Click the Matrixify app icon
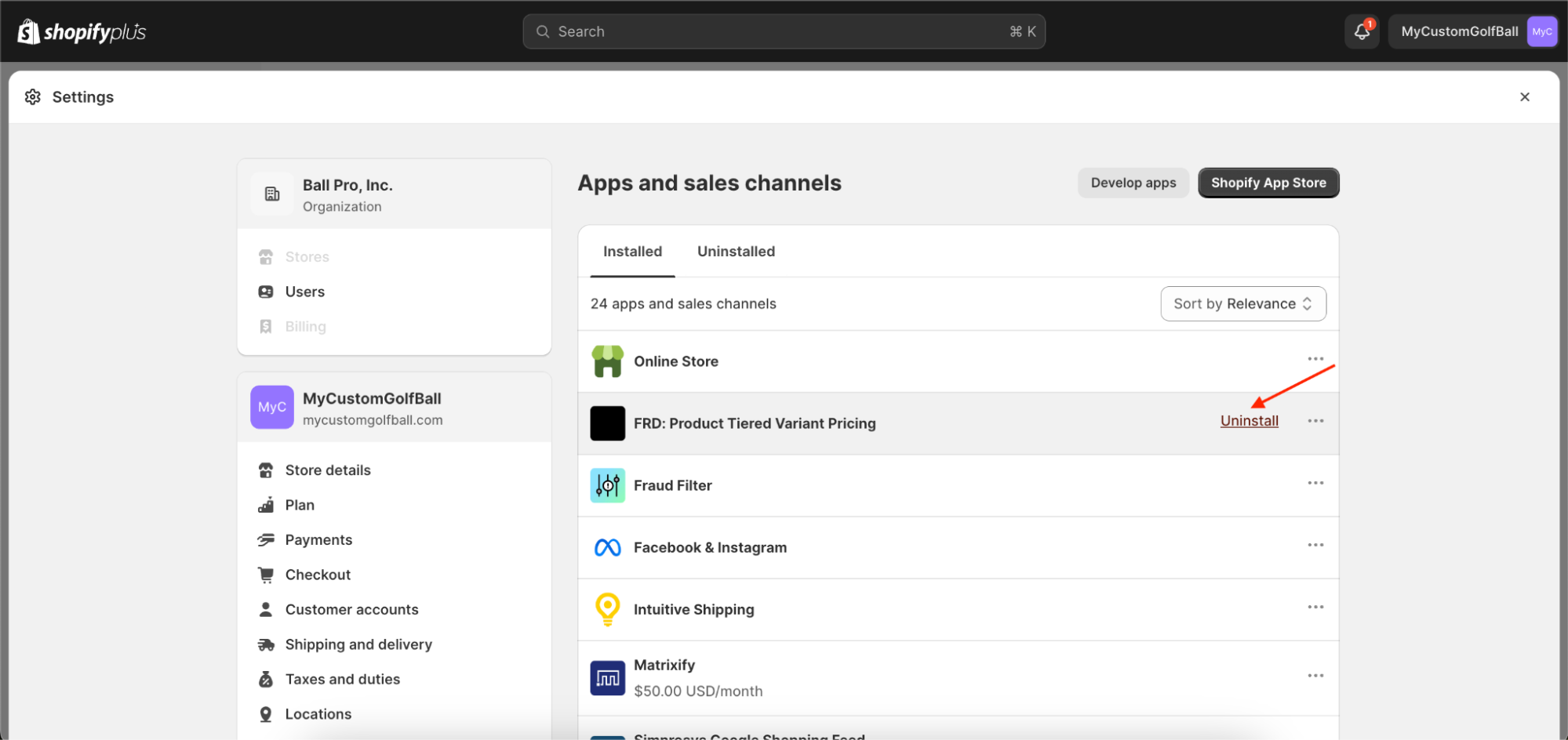The width and height of the screenshot is (1568, 740). click(x=607, y=677)
